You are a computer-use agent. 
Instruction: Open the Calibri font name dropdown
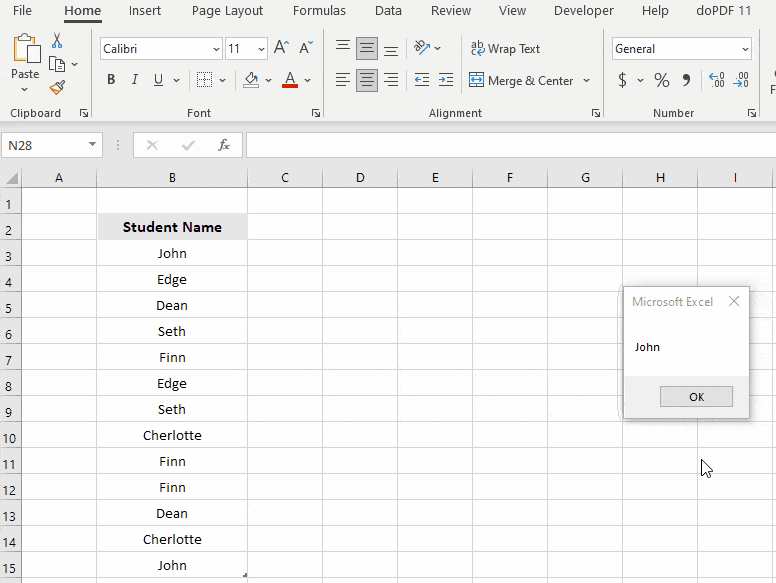(216, 49)
